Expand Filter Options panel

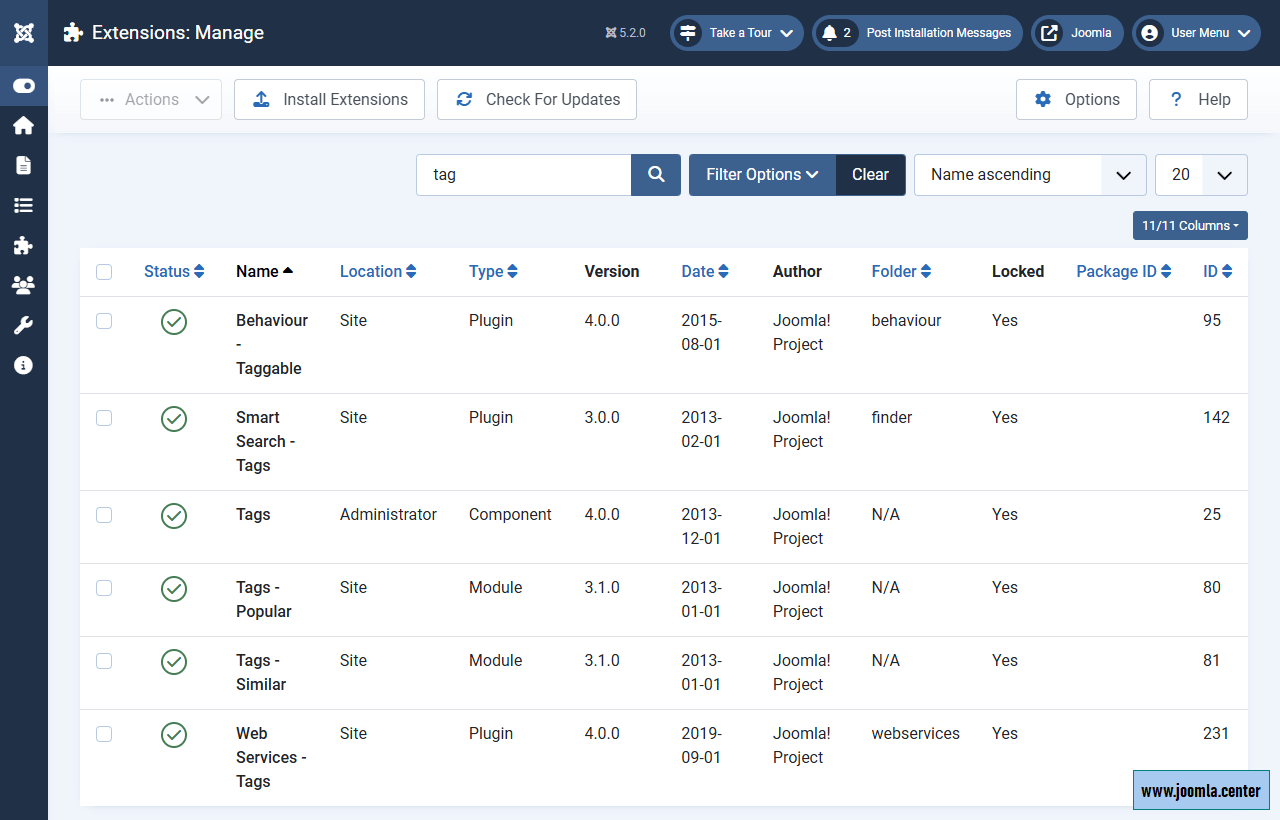[x=762, y=175]
